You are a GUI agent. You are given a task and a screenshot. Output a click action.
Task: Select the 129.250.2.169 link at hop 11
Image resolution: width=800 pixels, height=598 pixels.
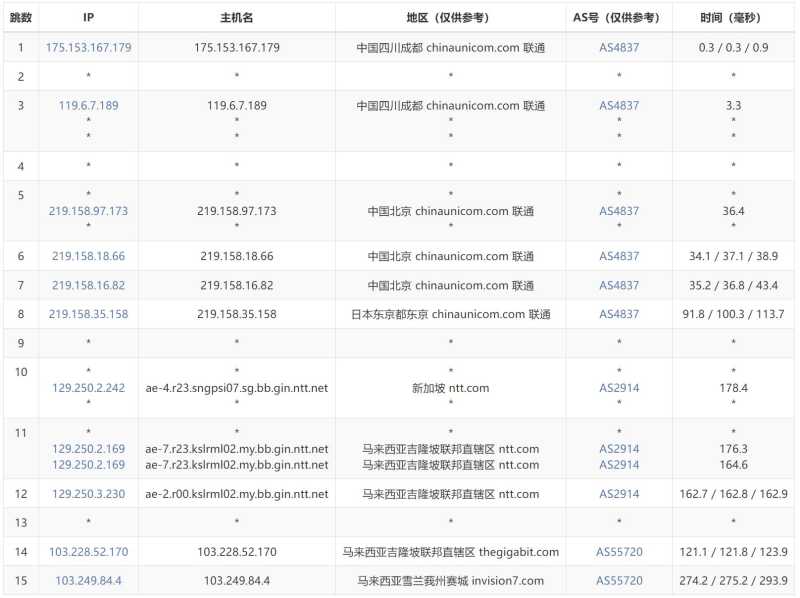[86, 450]
